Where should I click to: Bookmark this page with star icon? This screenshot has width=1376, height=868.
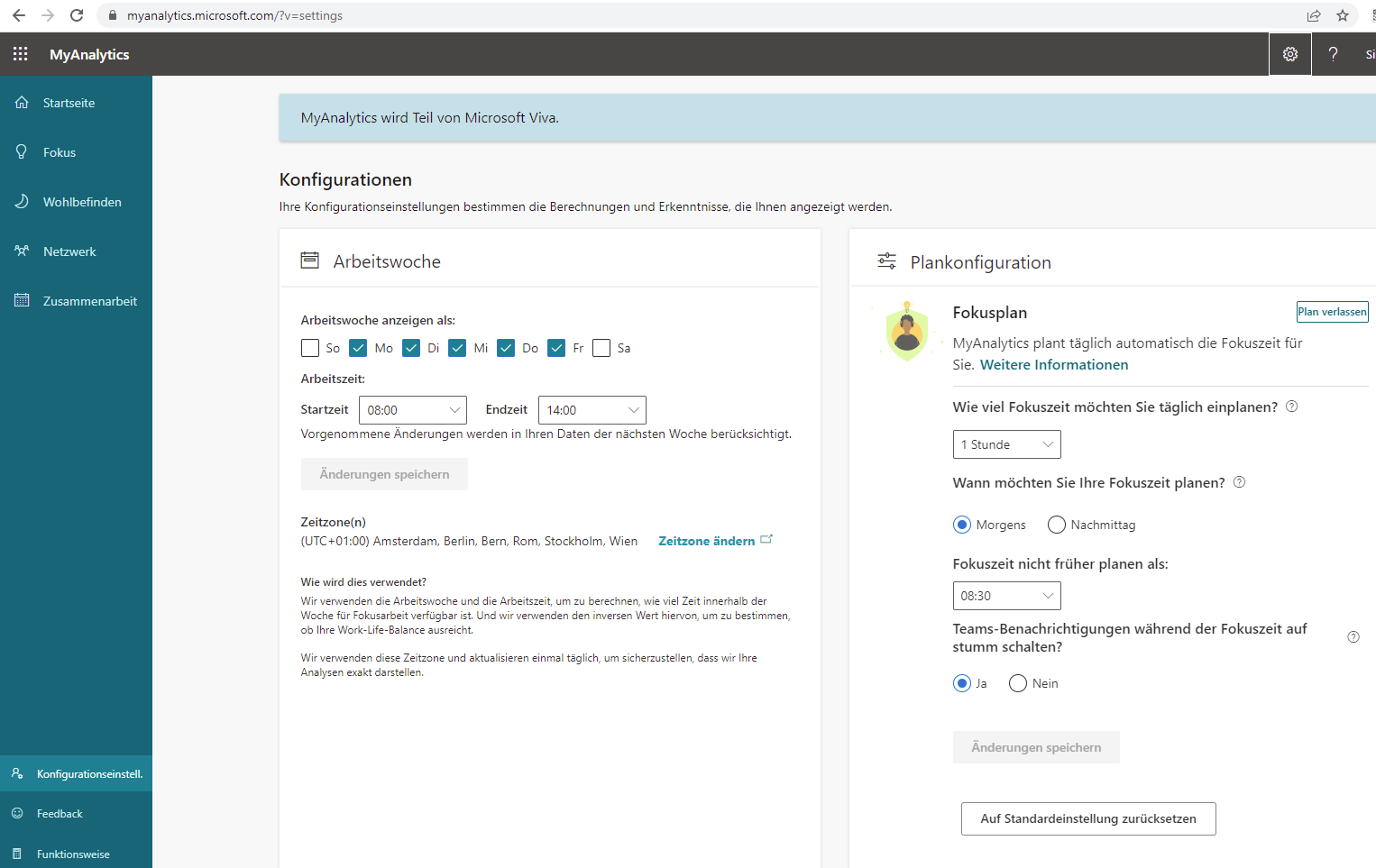[1343, 15]
